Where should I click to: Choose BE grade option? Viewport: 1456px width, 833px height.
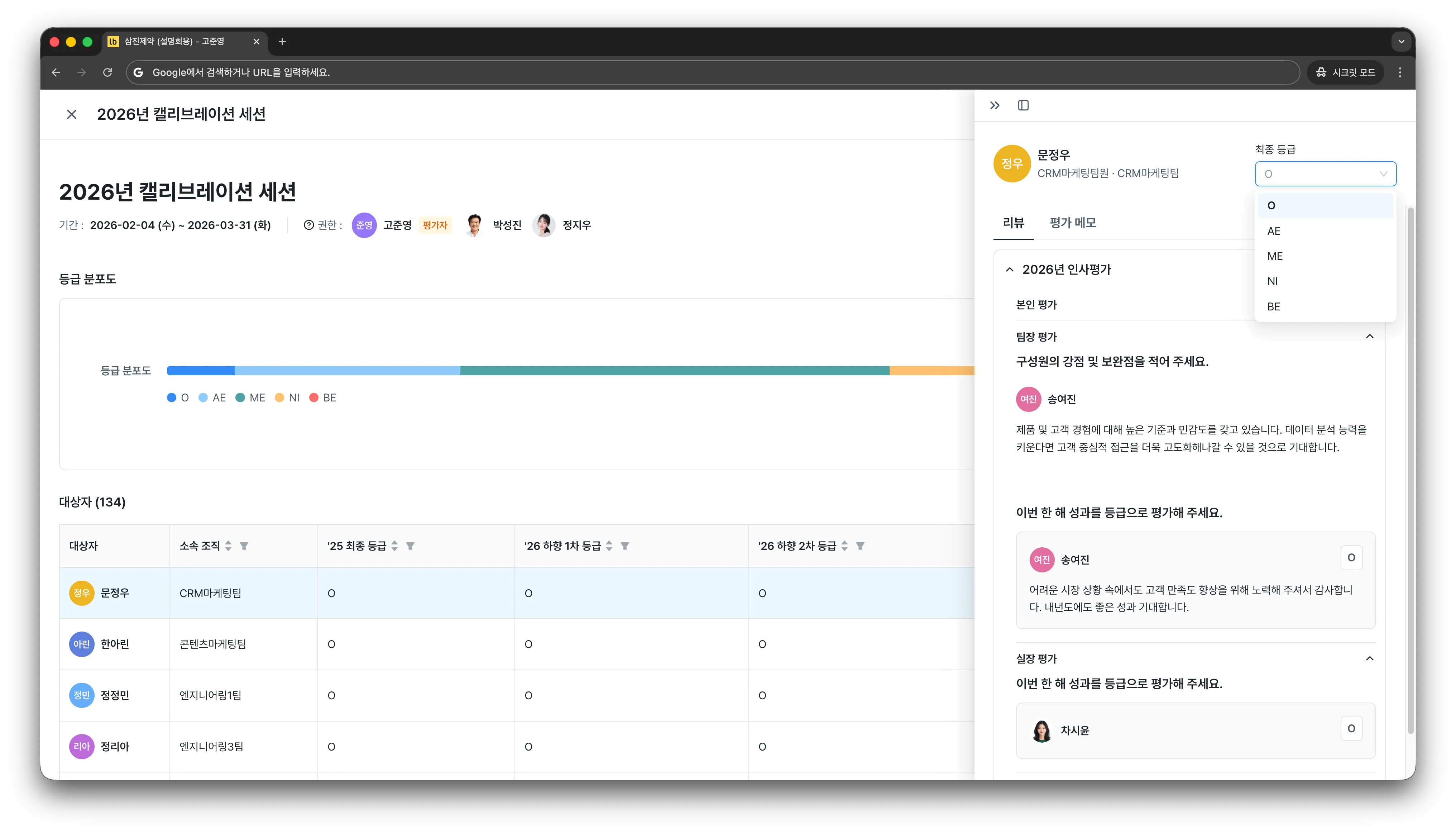click(x=1325, y=307)
